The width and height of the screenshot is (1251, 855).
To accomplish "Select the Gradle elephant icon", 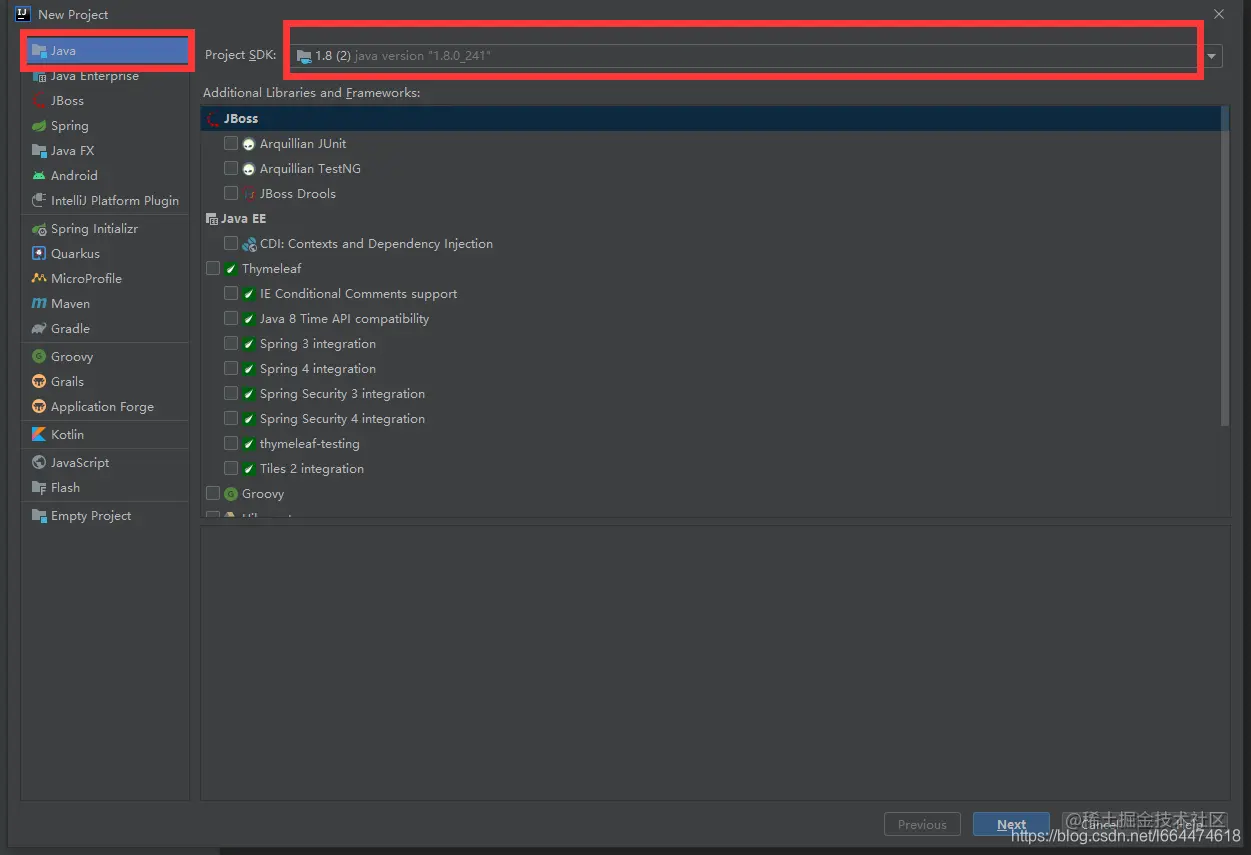I will coord(39,329).
